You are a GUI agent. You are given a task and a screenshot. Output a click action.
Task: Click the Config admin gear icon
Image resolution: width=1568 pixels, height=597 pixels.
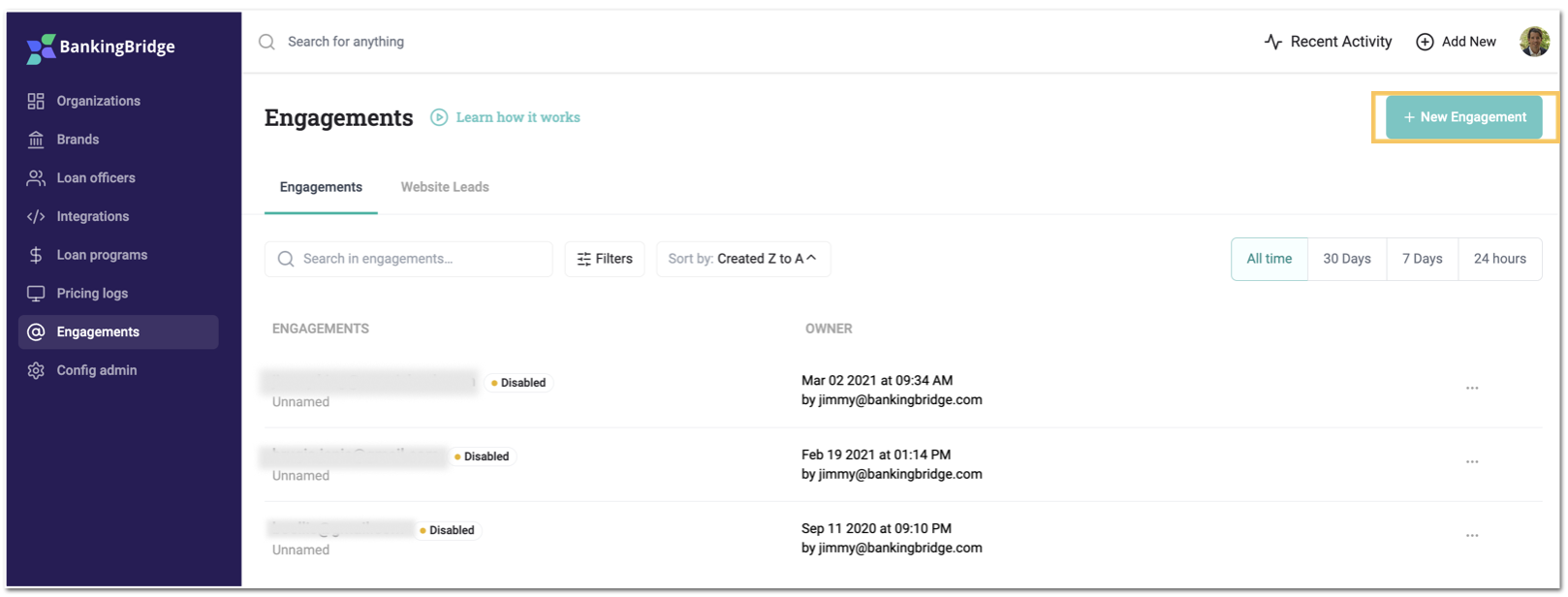(36, 370)
